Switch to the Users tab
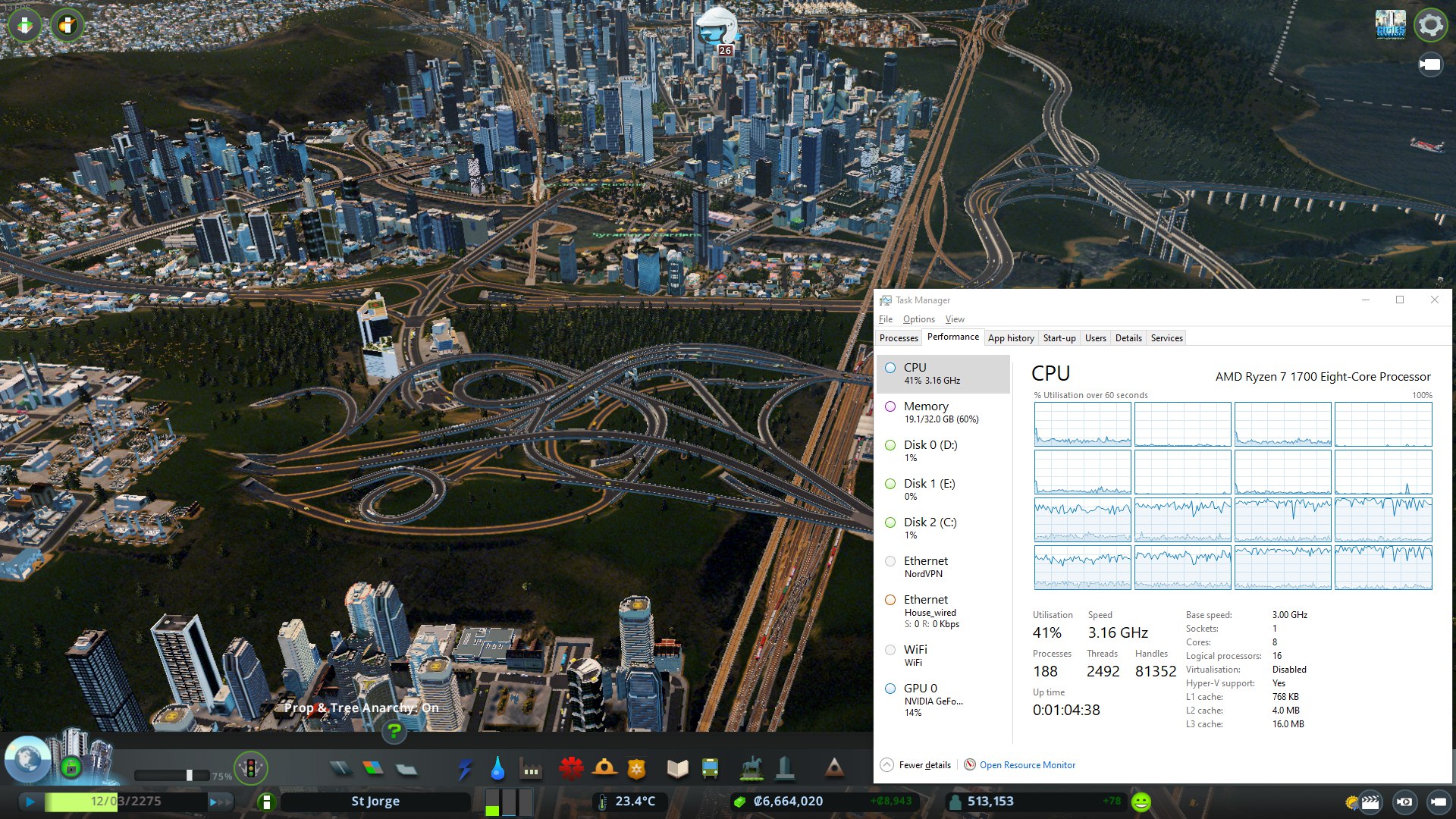Screen dimensions: 1456x819 pyautogui.click(x=1095, y=338)
